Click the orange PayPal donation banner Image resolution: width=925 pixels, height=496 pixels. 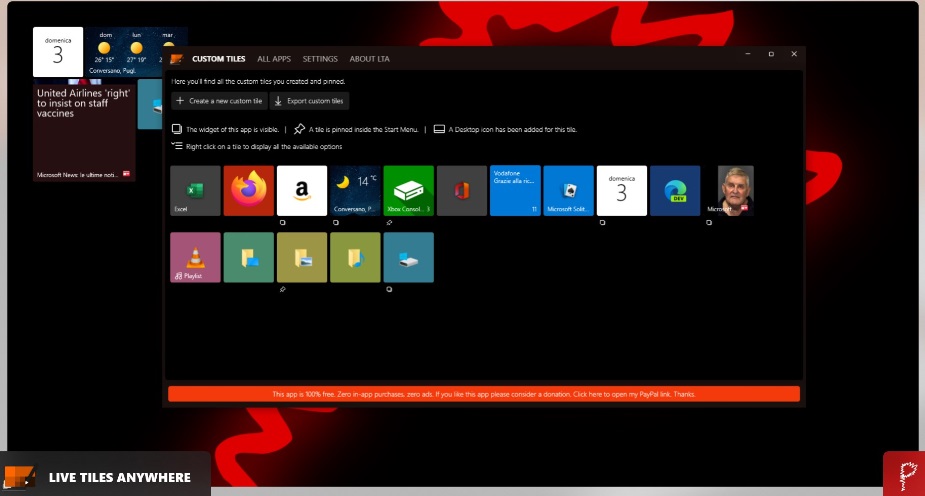coord(484,394)
